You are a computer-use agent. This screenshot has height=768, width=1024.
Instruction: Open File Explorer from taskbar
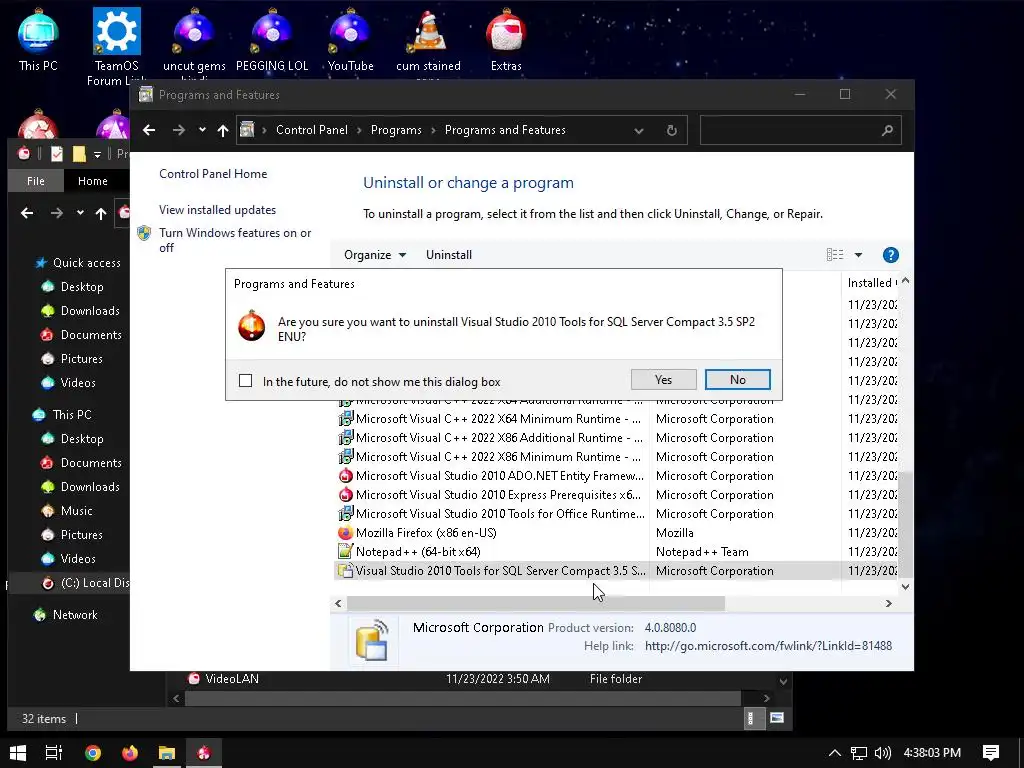(167, 752)
